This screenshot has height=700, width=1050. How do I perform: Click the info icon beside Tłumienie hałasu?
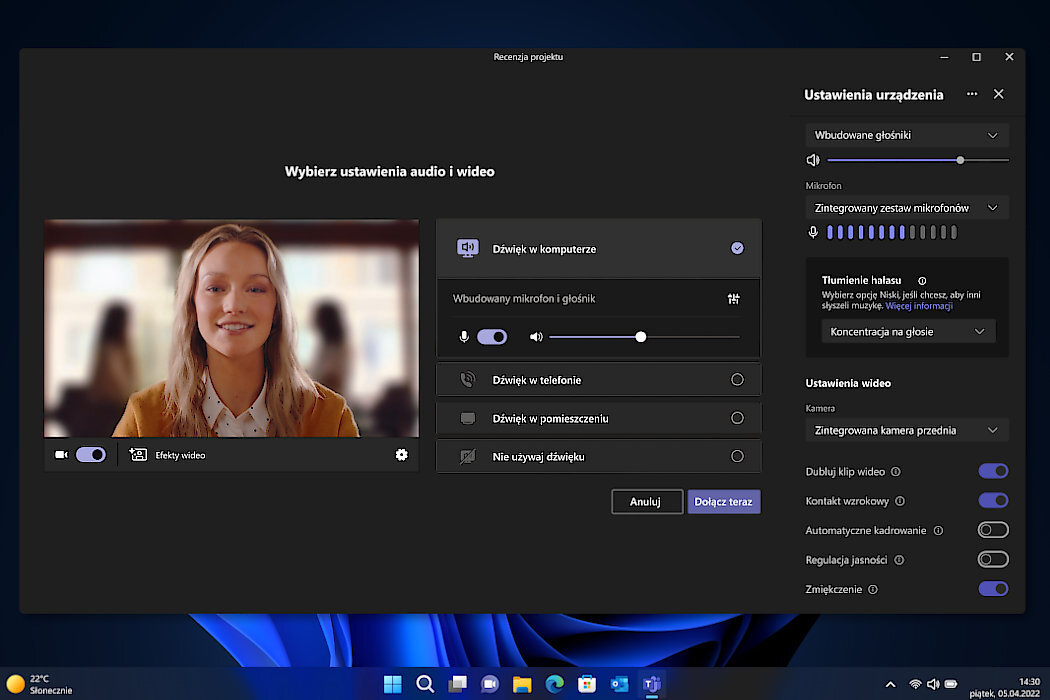[x=922, y=282]
